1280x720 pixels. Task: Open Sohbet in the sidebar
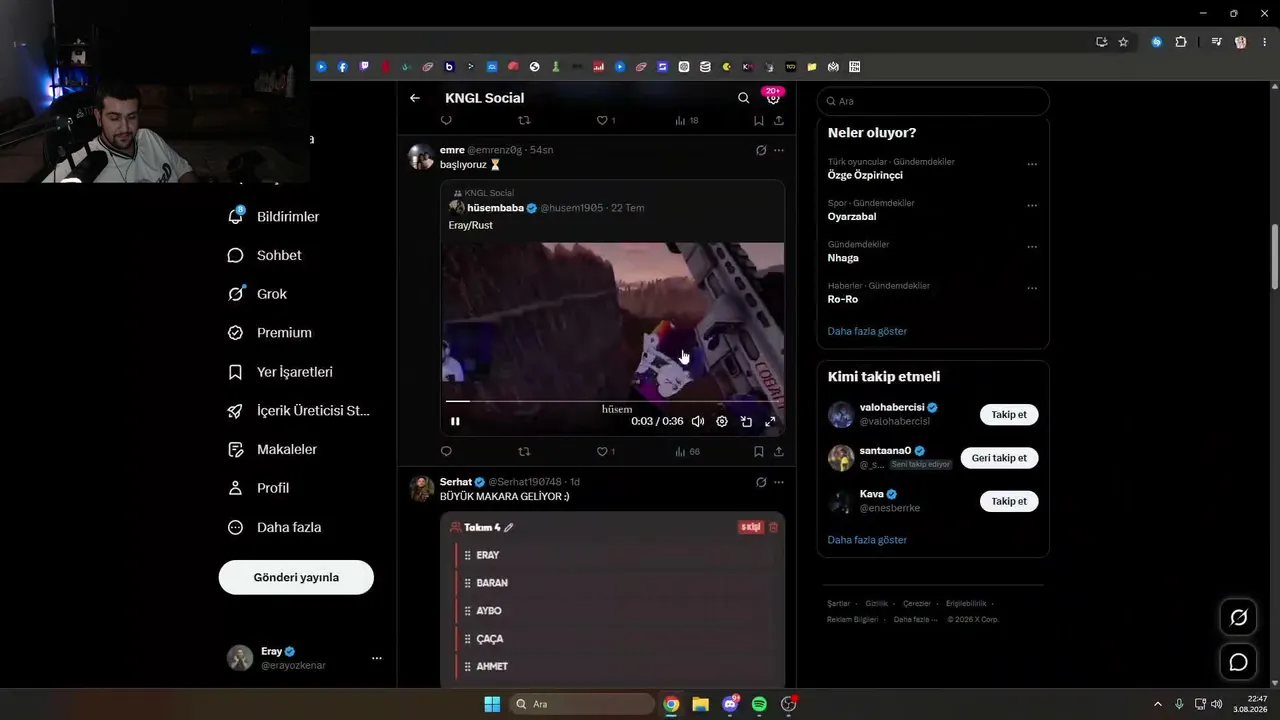[265, 255]
